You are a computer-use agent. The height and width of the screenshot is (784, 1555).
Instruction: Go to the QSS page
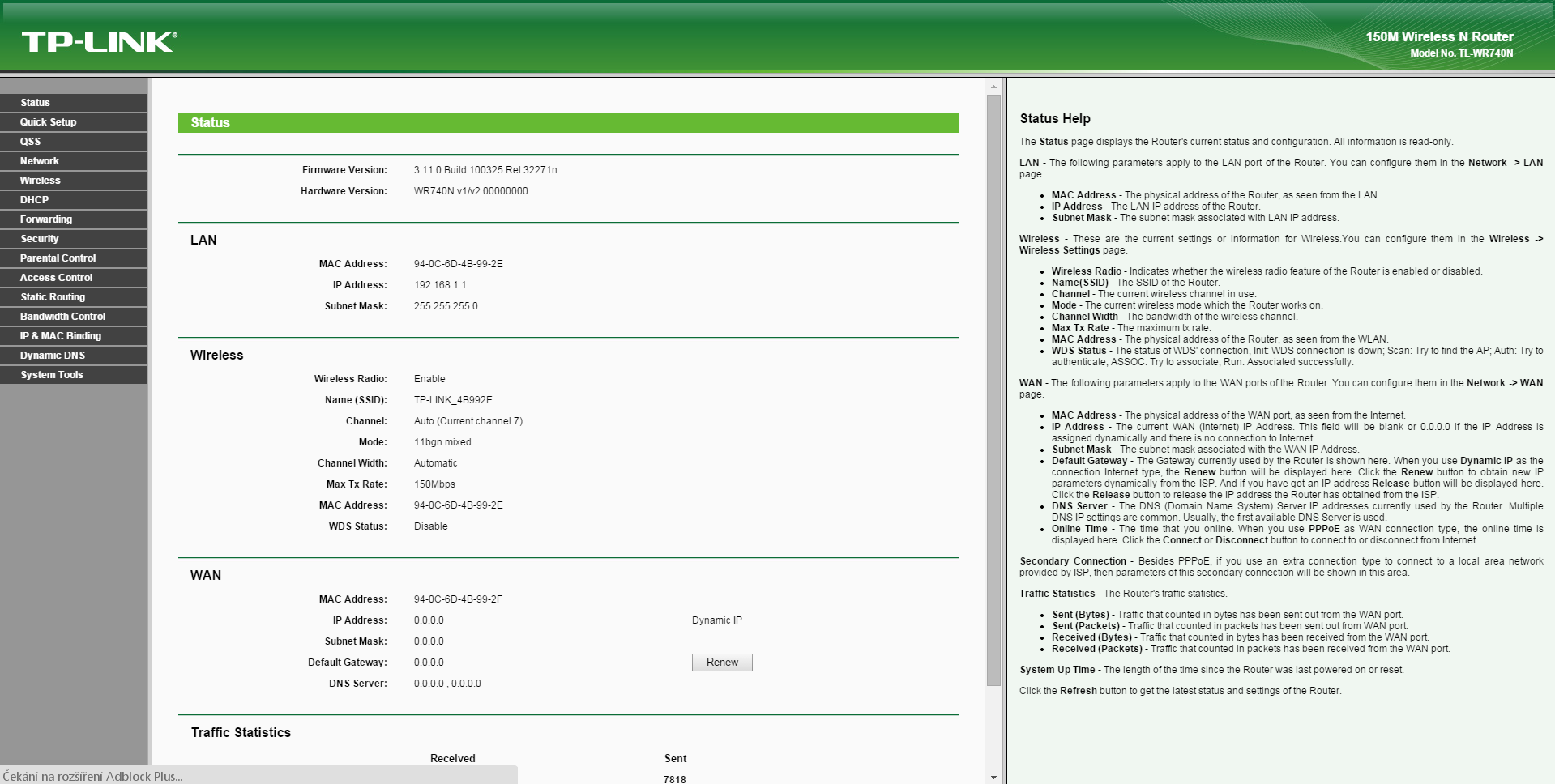tap(74, 142)
